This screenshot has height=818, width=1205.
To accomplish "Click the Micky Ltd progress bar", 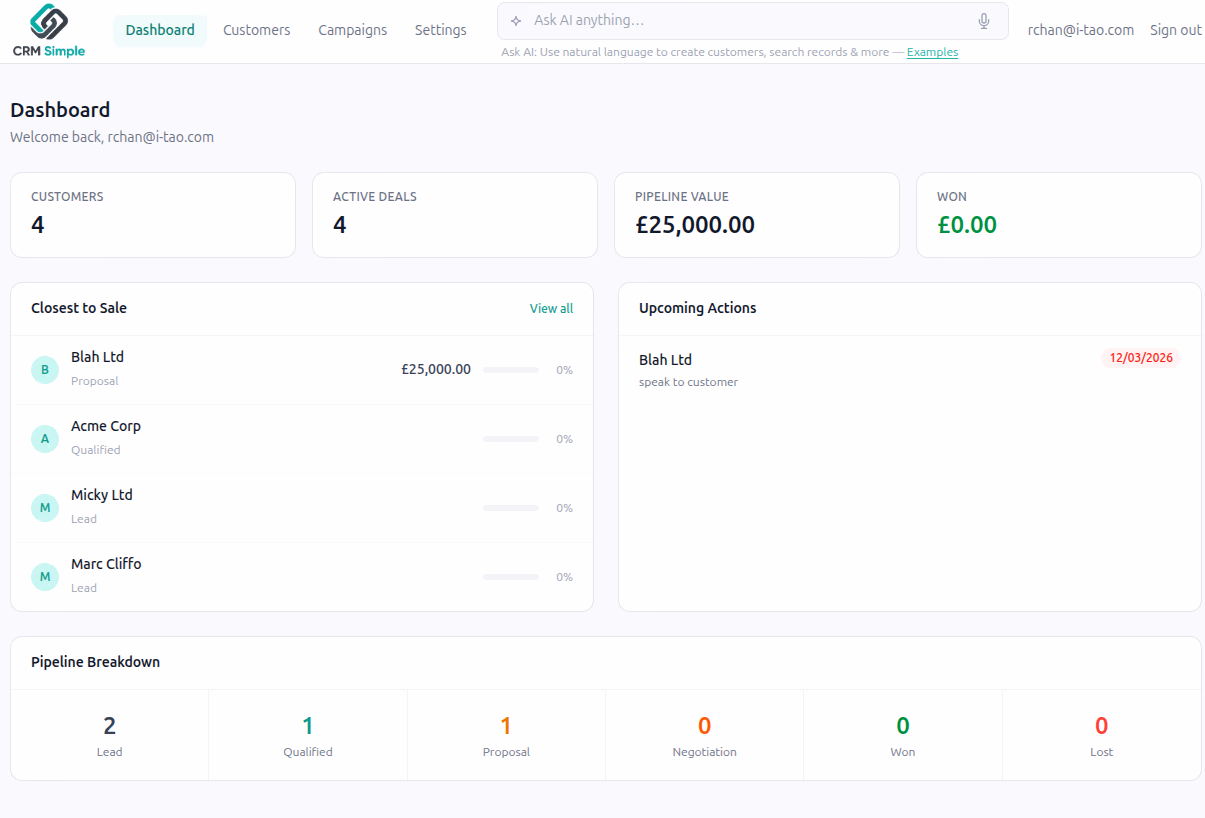I will pos(511,508).
